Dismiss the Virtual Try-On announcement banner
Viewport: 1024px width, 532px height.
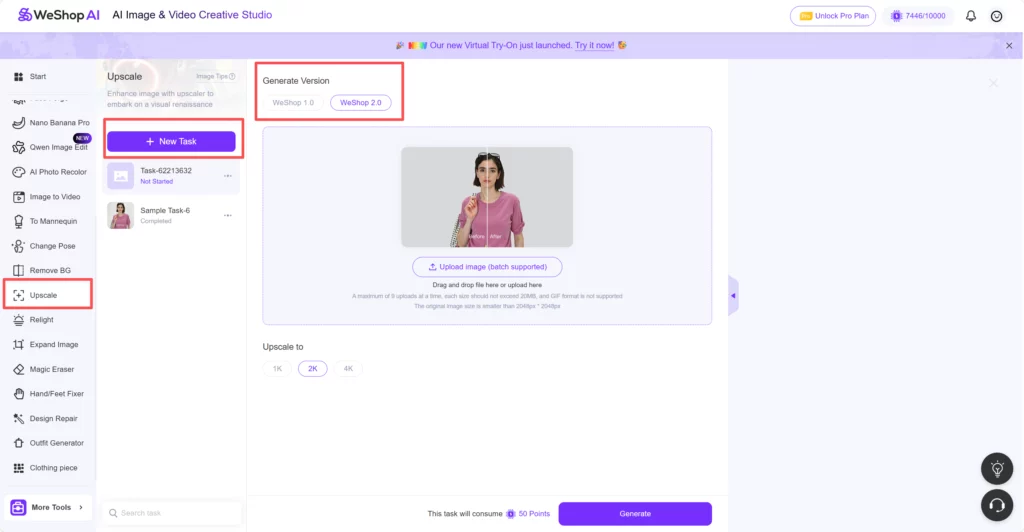tap(1009, 46)
